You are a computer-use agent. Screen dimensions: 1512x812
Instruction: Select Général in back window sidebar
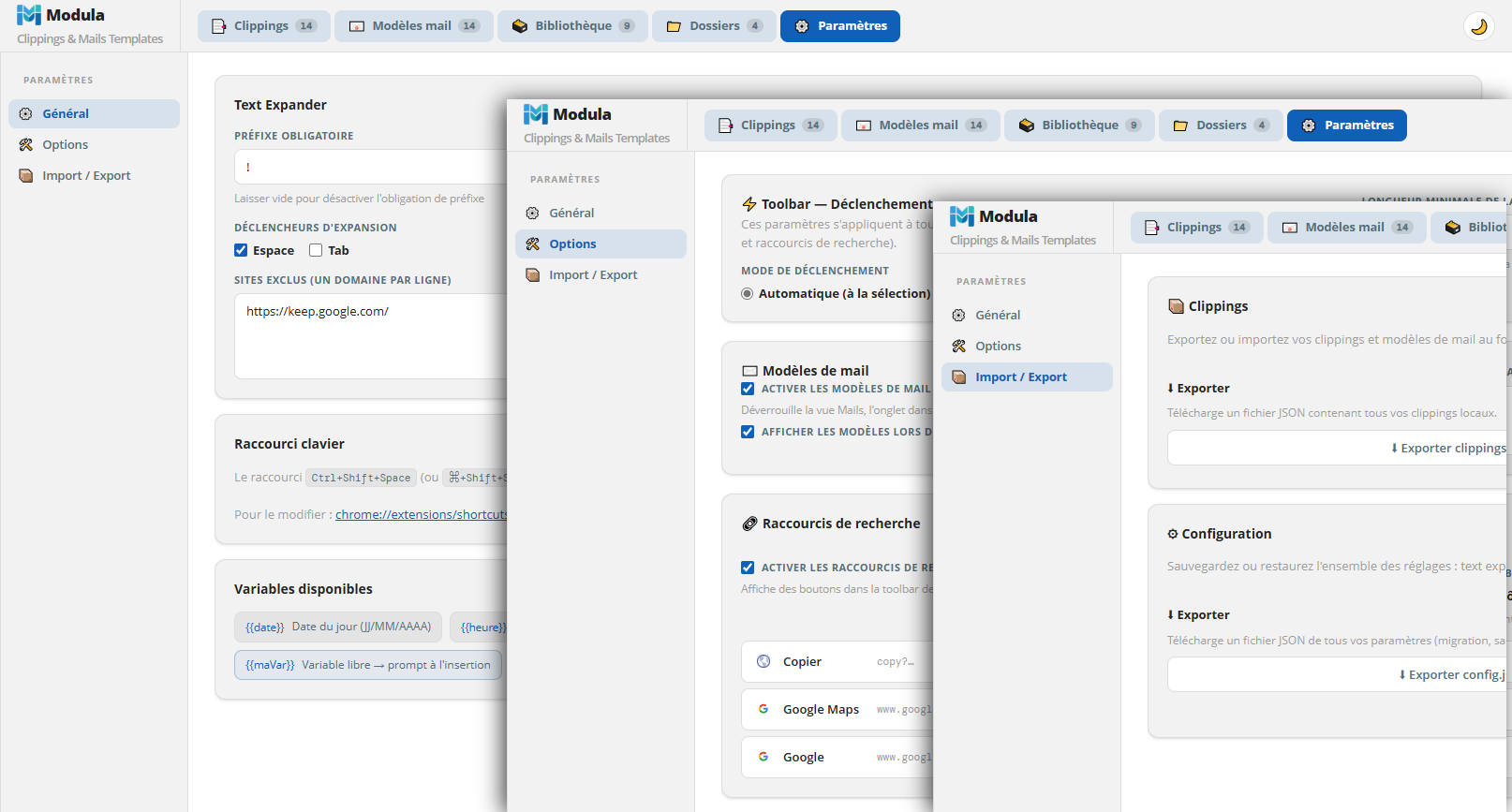[94, 113]
